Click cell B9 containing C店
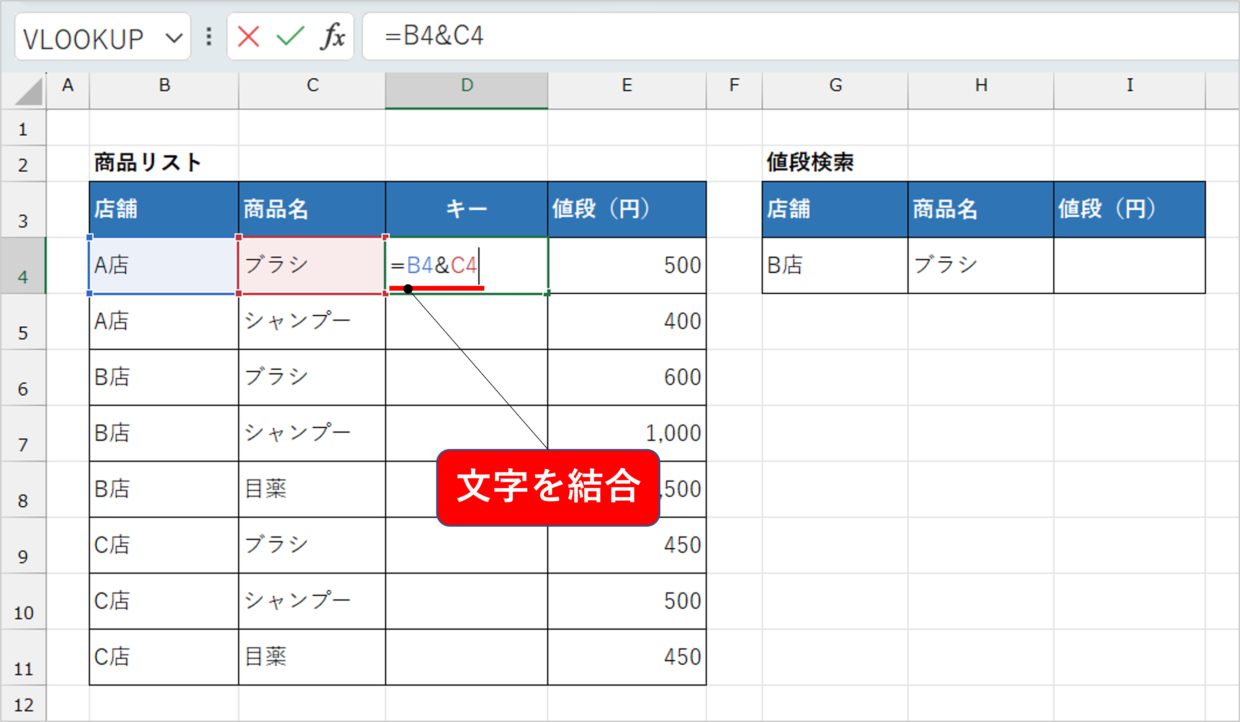 (x=164, y=545)
